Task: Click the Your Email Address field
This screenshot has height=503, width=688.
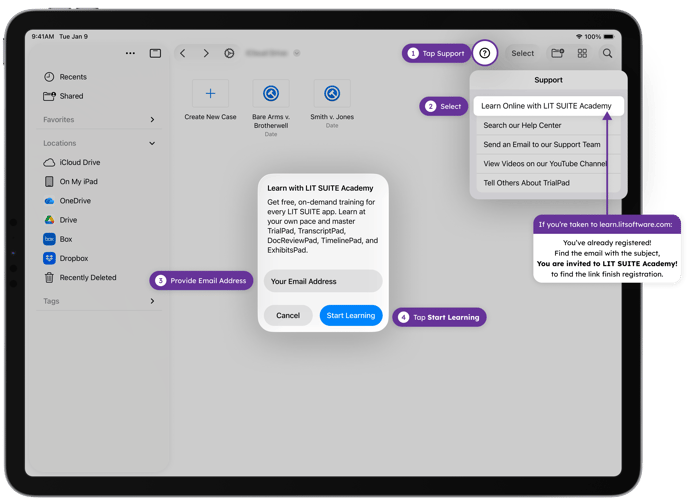Action: [x=323, y=281]
